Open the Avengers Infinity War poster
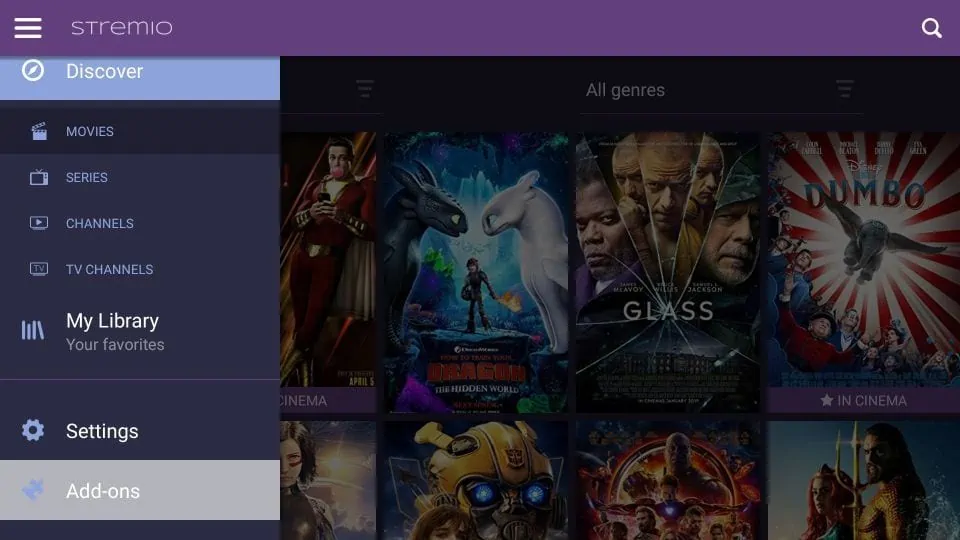 (x=667, y=480)
